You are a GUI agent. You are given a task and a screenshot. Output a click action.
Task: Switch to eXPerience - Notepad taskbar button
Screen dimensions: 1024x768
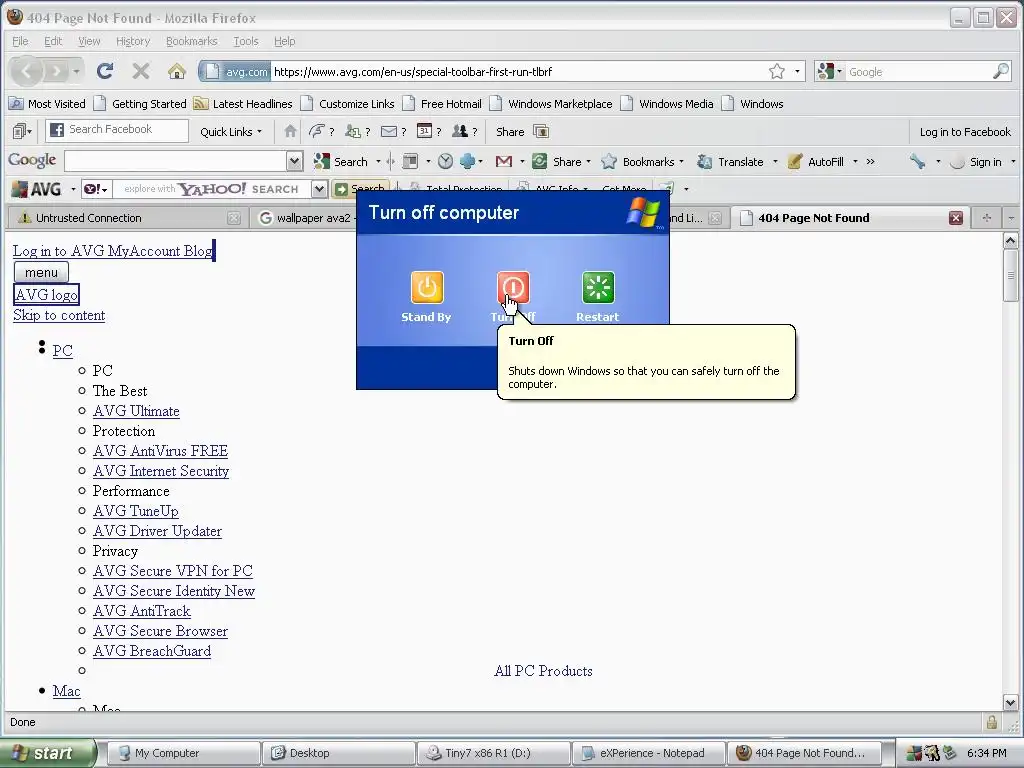648,753
